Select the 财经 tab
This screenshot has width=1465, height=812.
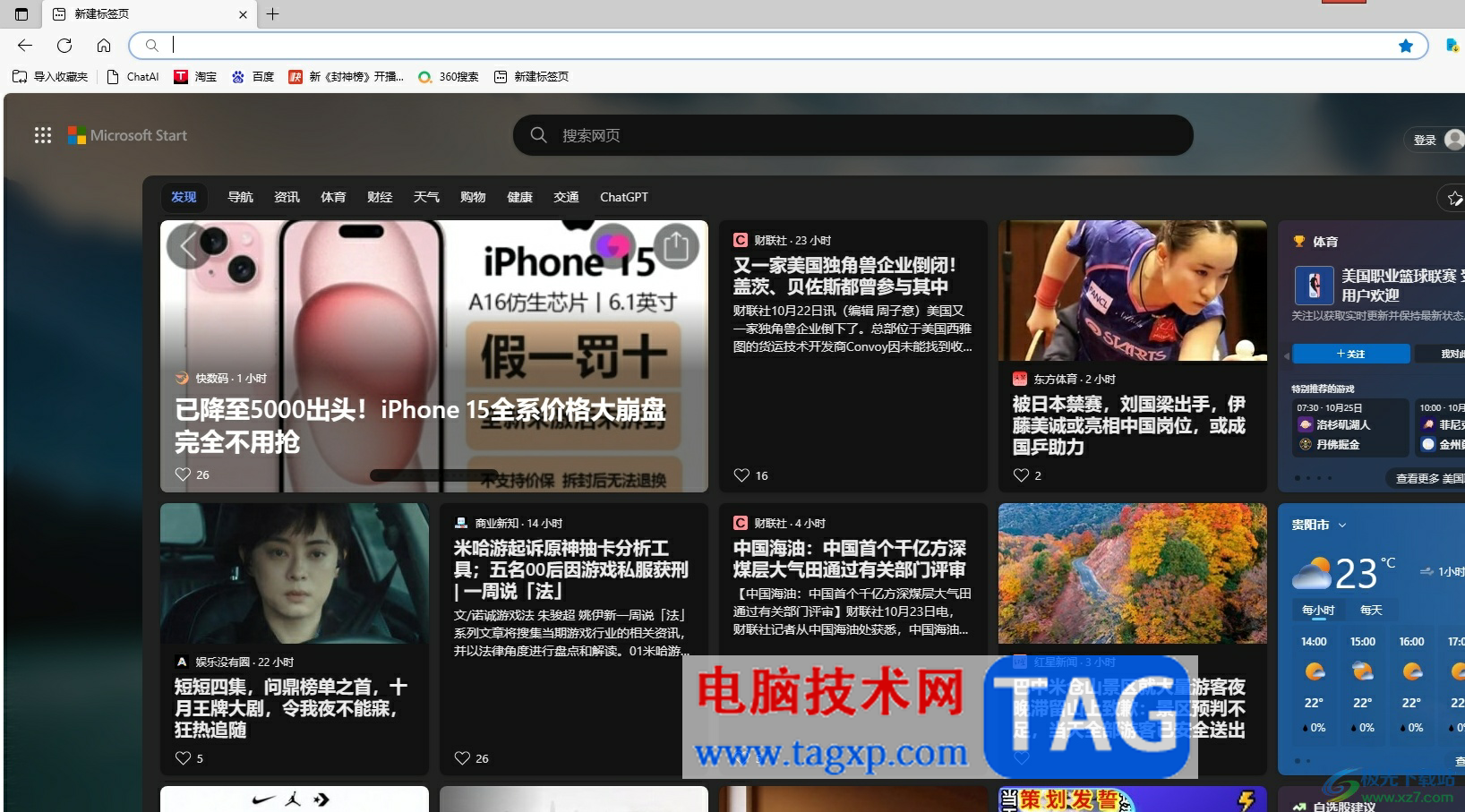coord(380,197)
